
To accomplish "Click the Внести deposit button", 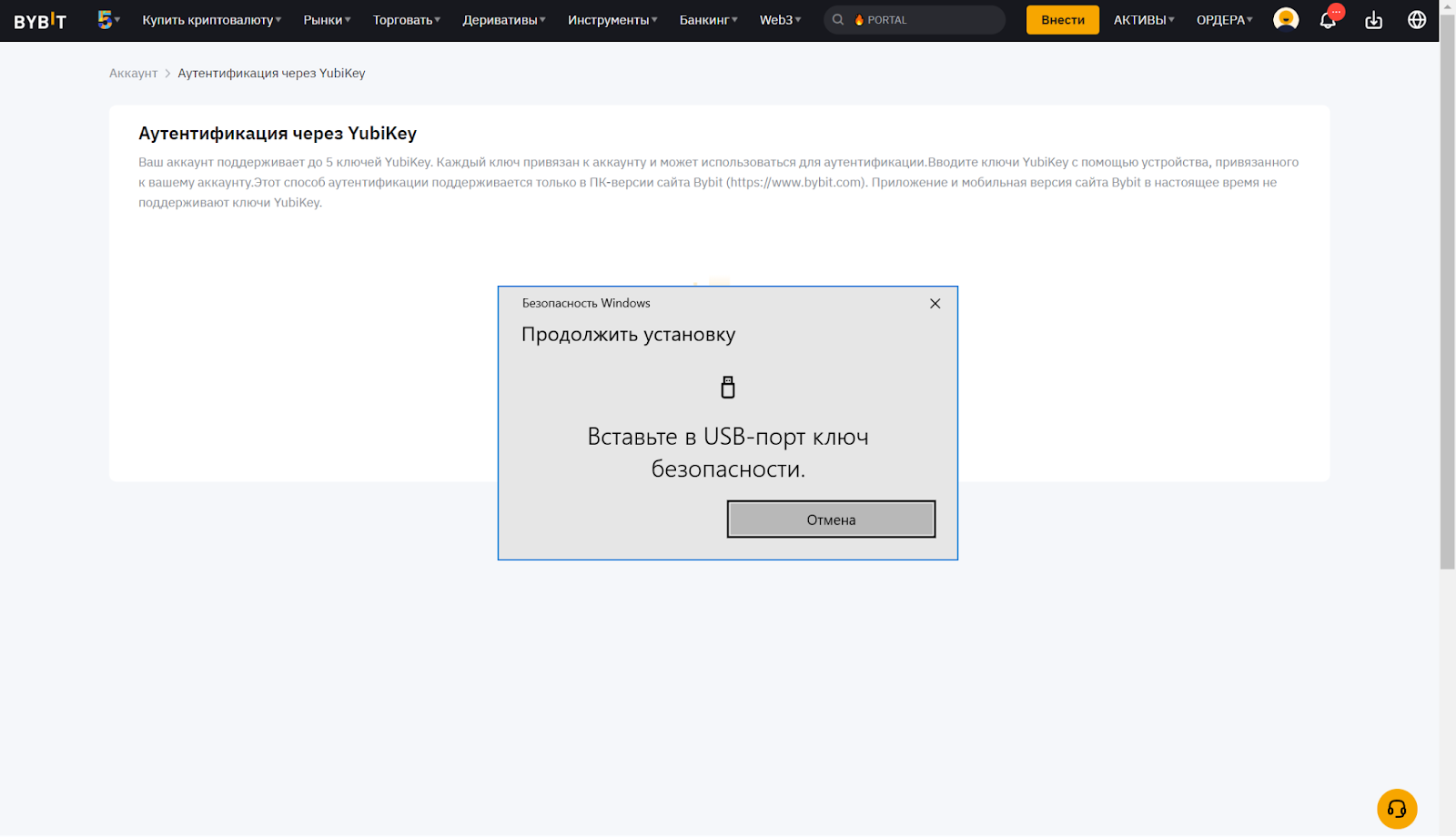I will click(x=1063, y=20).
